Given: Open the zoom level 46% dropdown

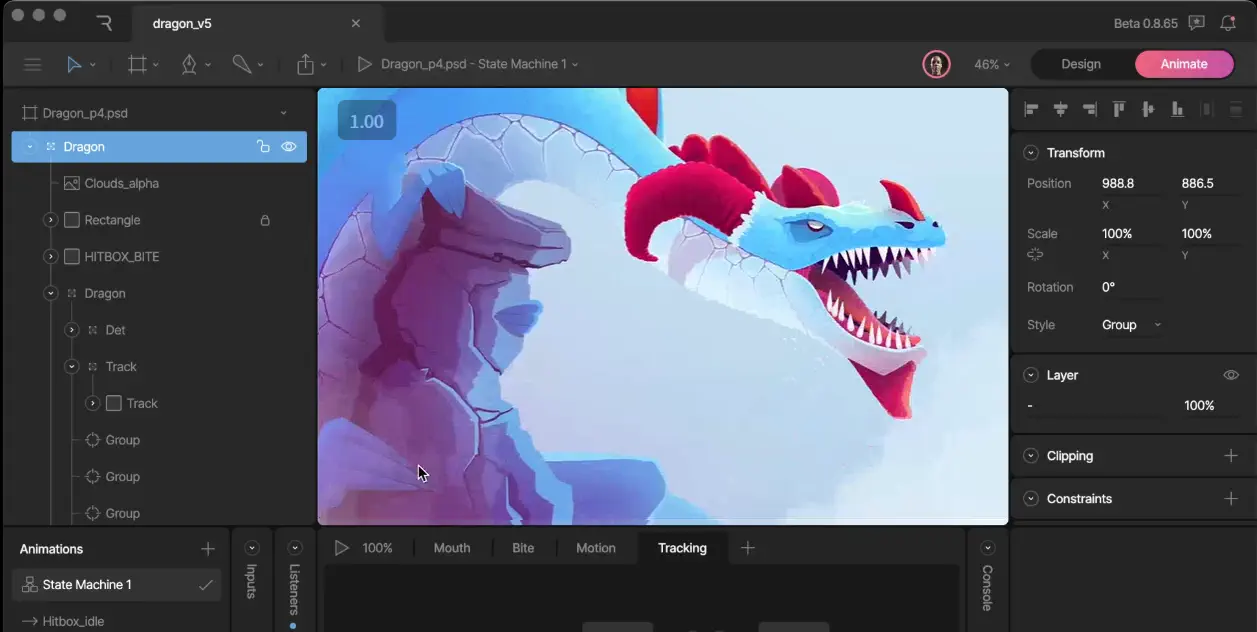Looking at the screenshot, I should [990, 63].
